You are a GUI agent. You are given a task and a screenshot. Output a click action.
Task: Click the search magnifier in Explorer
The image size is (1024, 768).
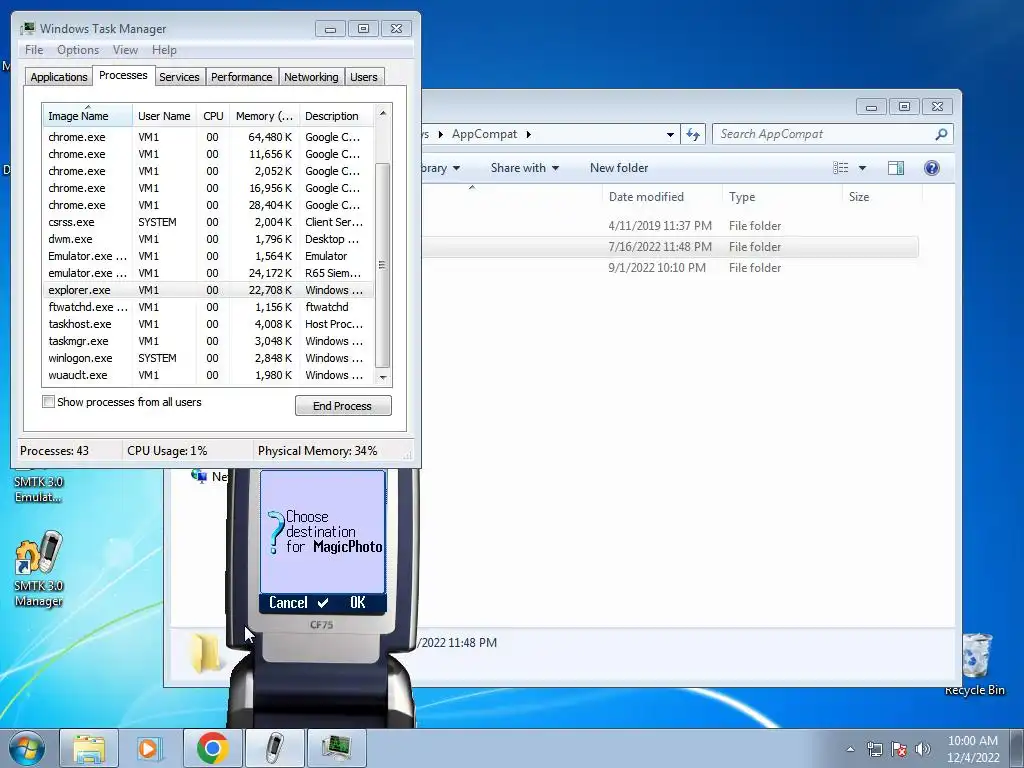coord(941,134)
